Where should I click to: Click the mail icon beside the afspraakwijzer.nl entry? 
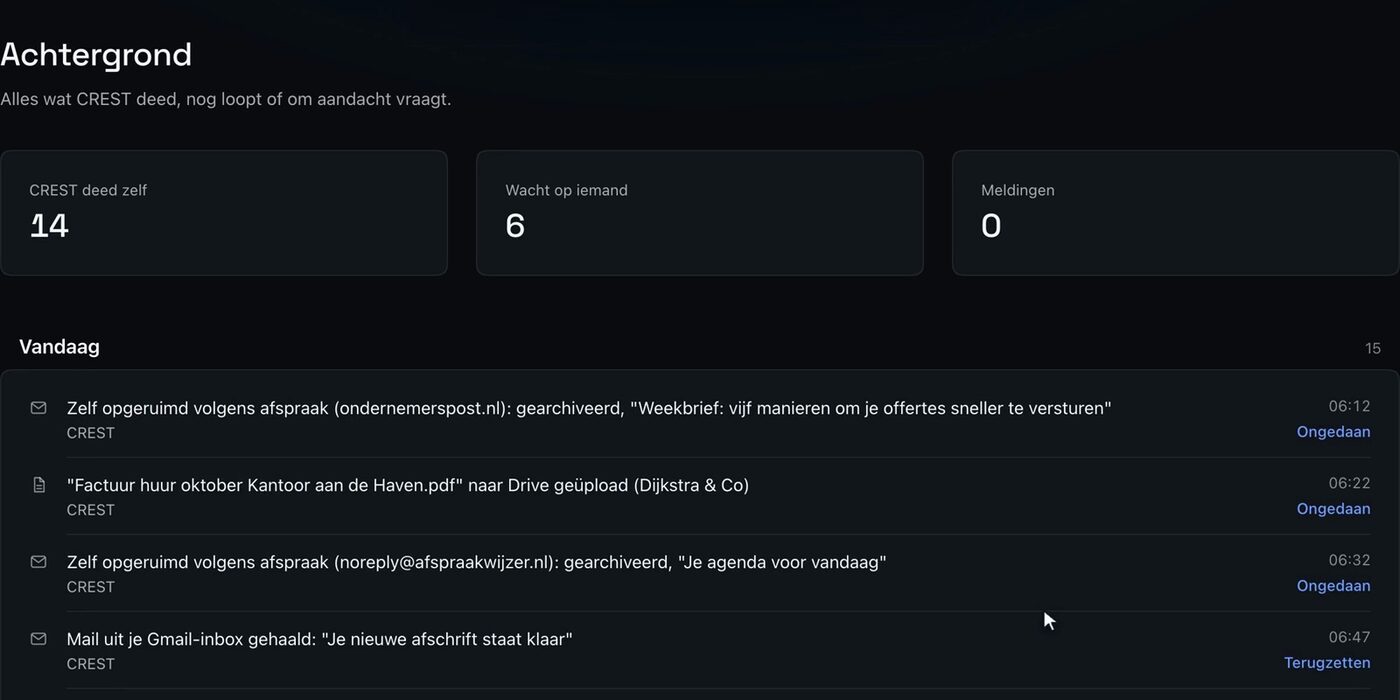pos(39,562)
